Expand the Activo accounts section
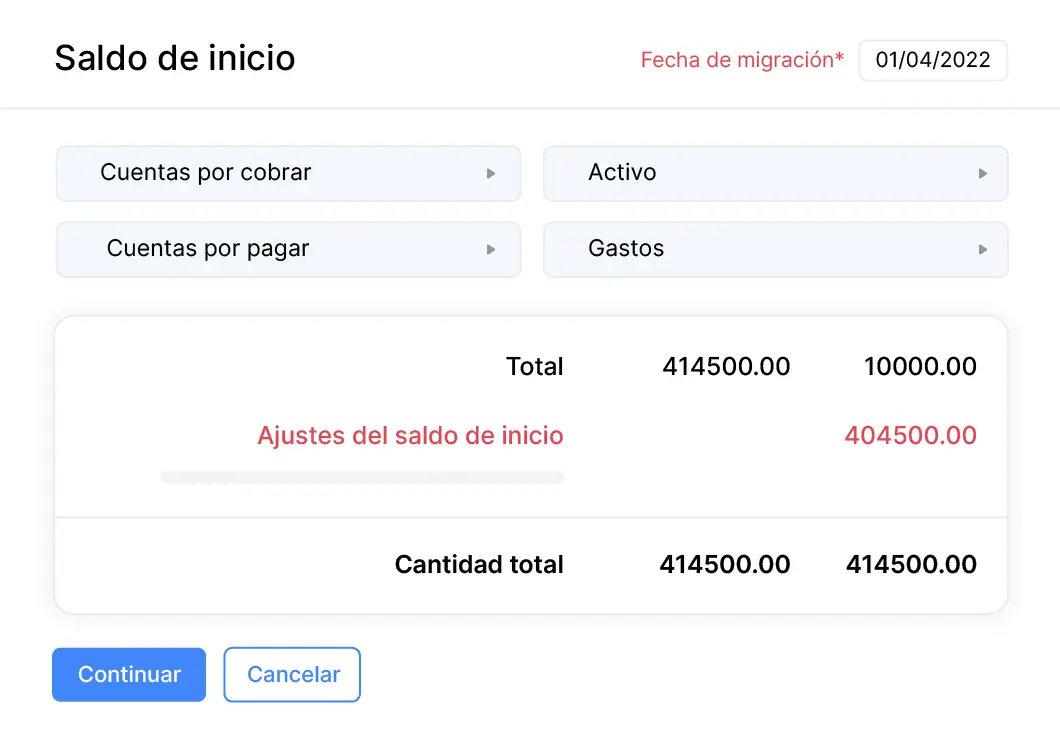Viewport: 1060px width, 741px height. 775,173
